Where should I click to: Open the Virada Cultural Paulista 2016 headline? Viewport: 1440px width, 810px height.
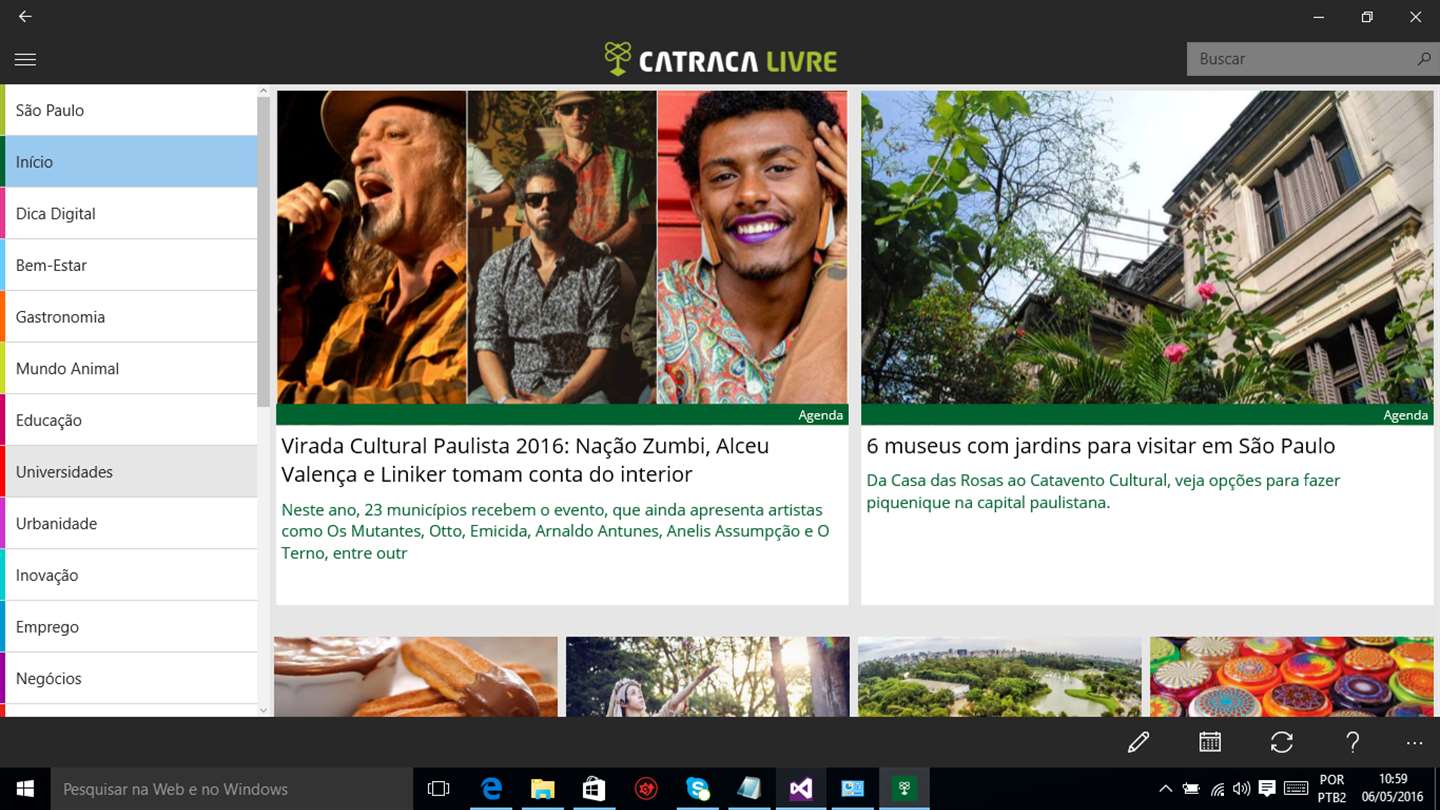click(x=525, y=460)
